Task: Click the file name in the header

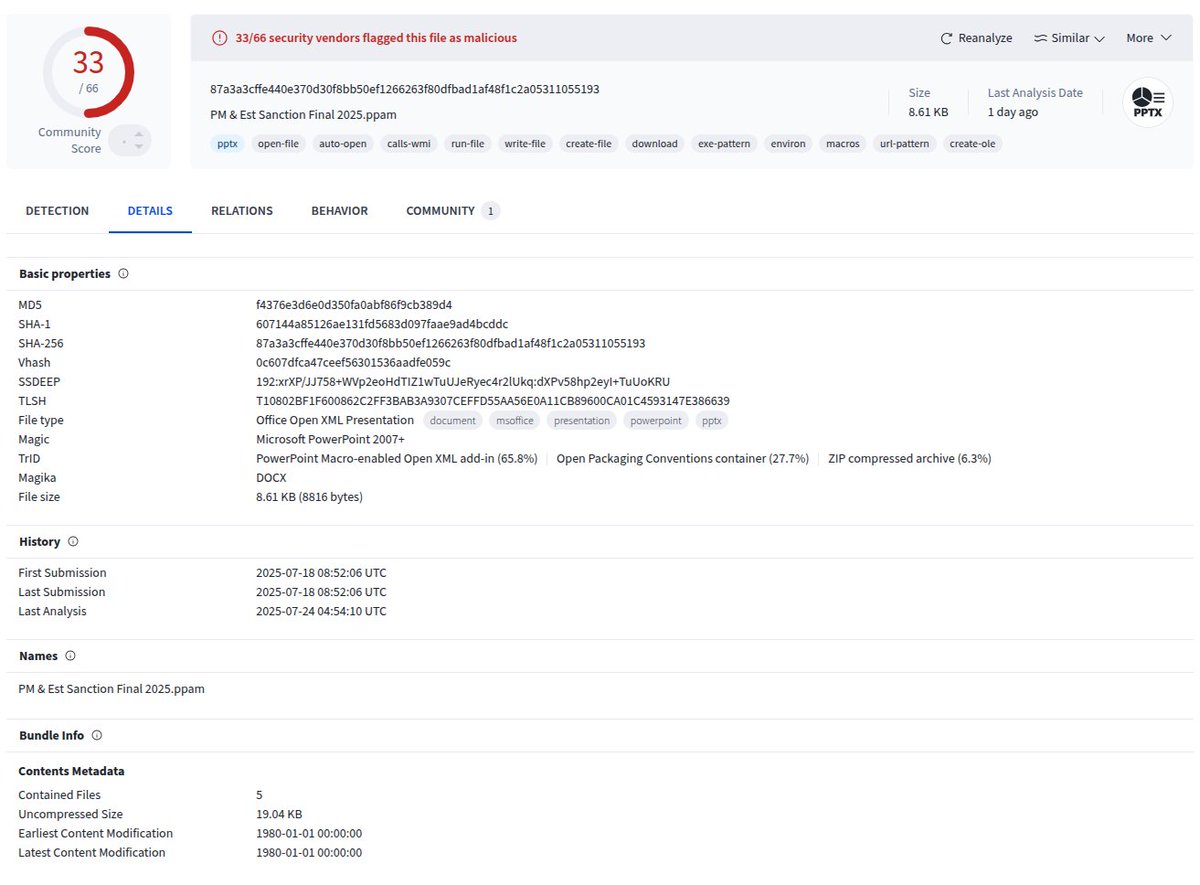Action: [304, 115]
